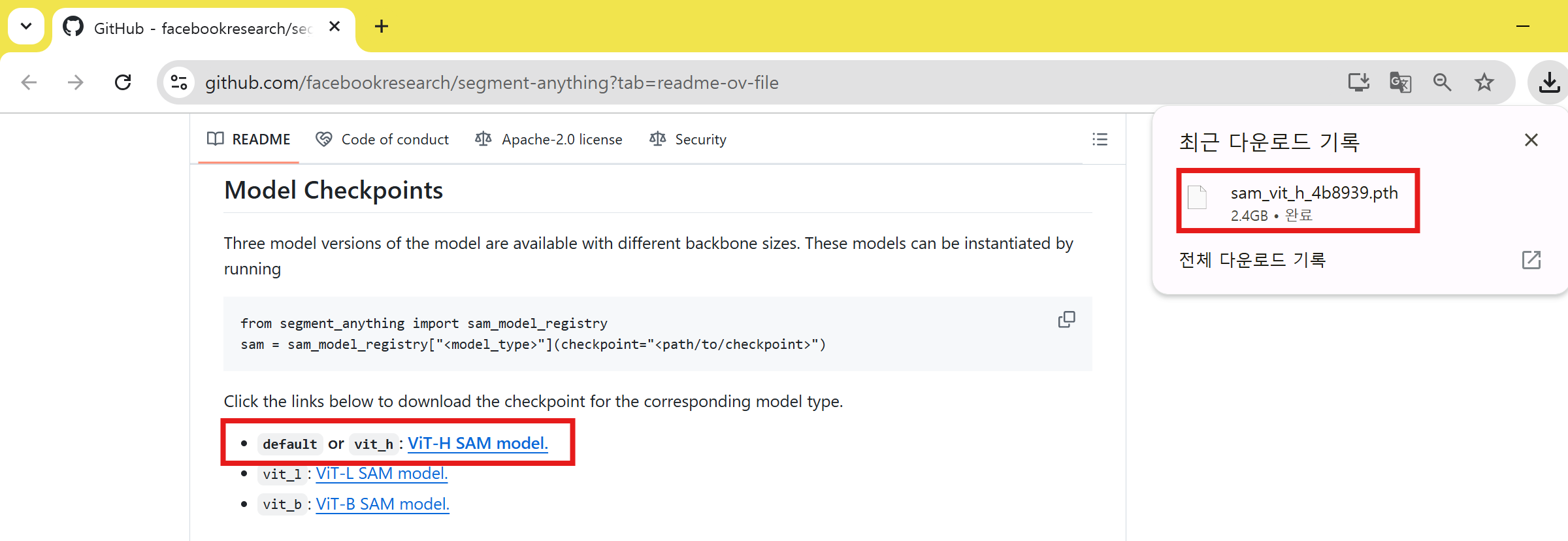The image size is (1568, 541).
Task: Click the 'vit_h' code label
Action: click(x=373, y=444)
